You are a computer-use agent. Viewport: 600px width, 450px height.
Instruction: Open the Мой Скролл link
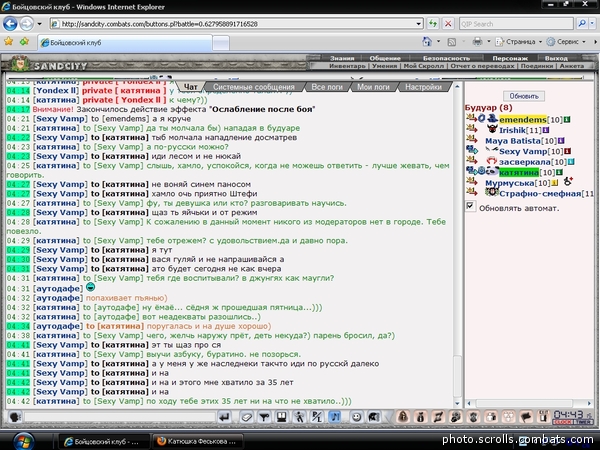tap(424, 66)
